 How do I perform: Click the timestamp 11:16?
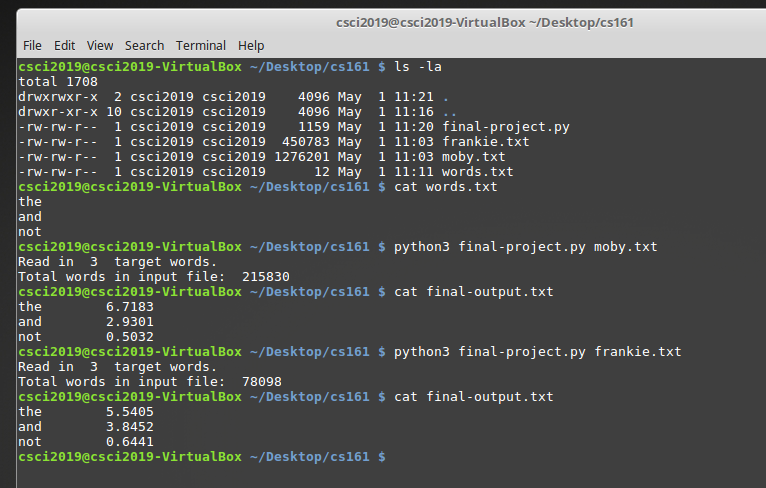[x=414, y=112]
